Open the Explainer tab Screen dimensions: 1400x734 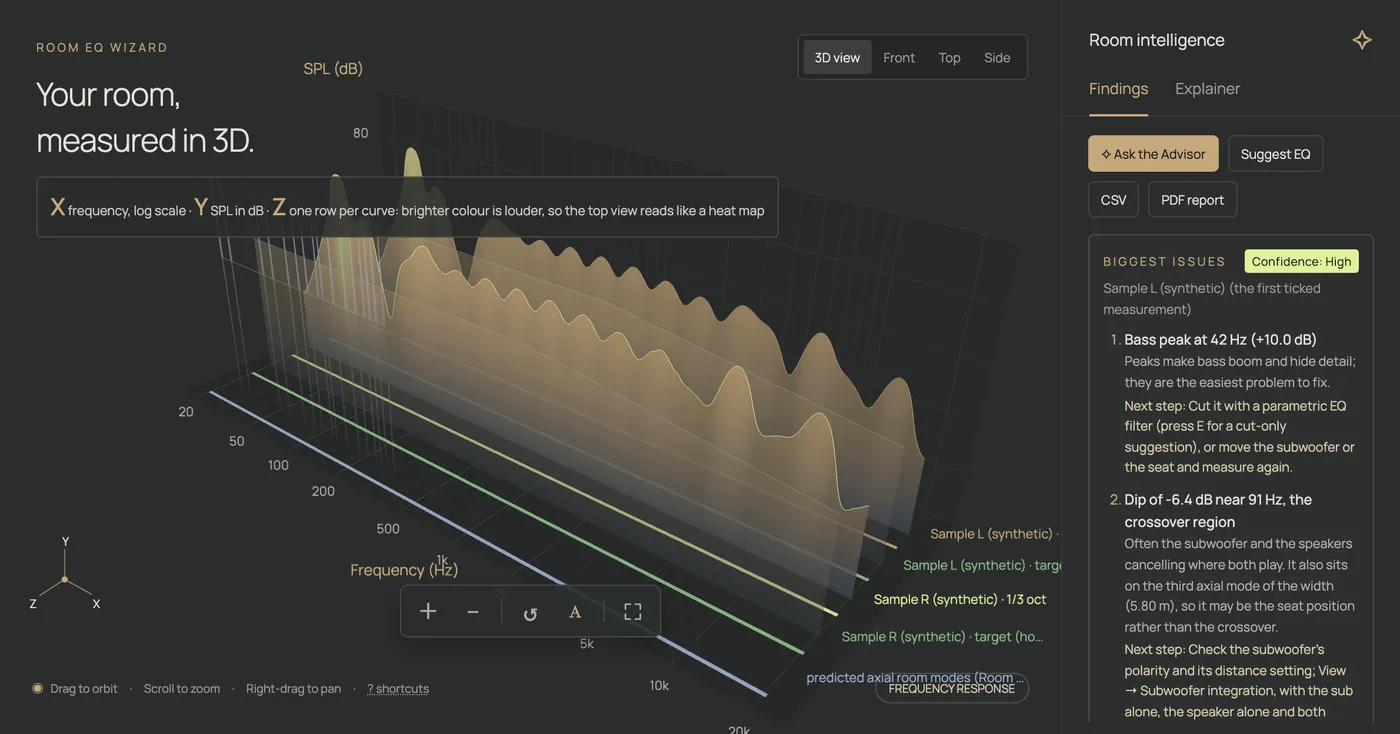(1207, 88)
